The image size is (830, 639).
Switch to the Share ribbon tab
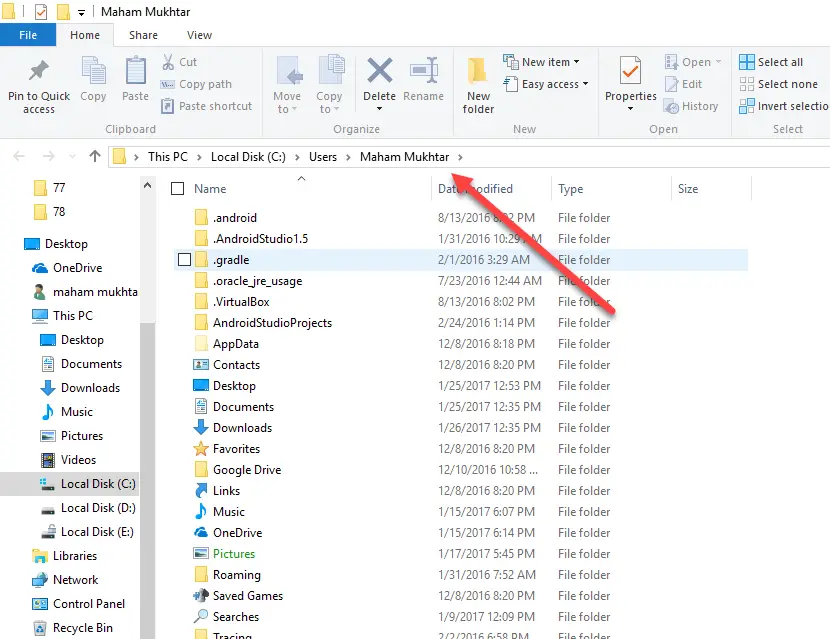point(143,35)
